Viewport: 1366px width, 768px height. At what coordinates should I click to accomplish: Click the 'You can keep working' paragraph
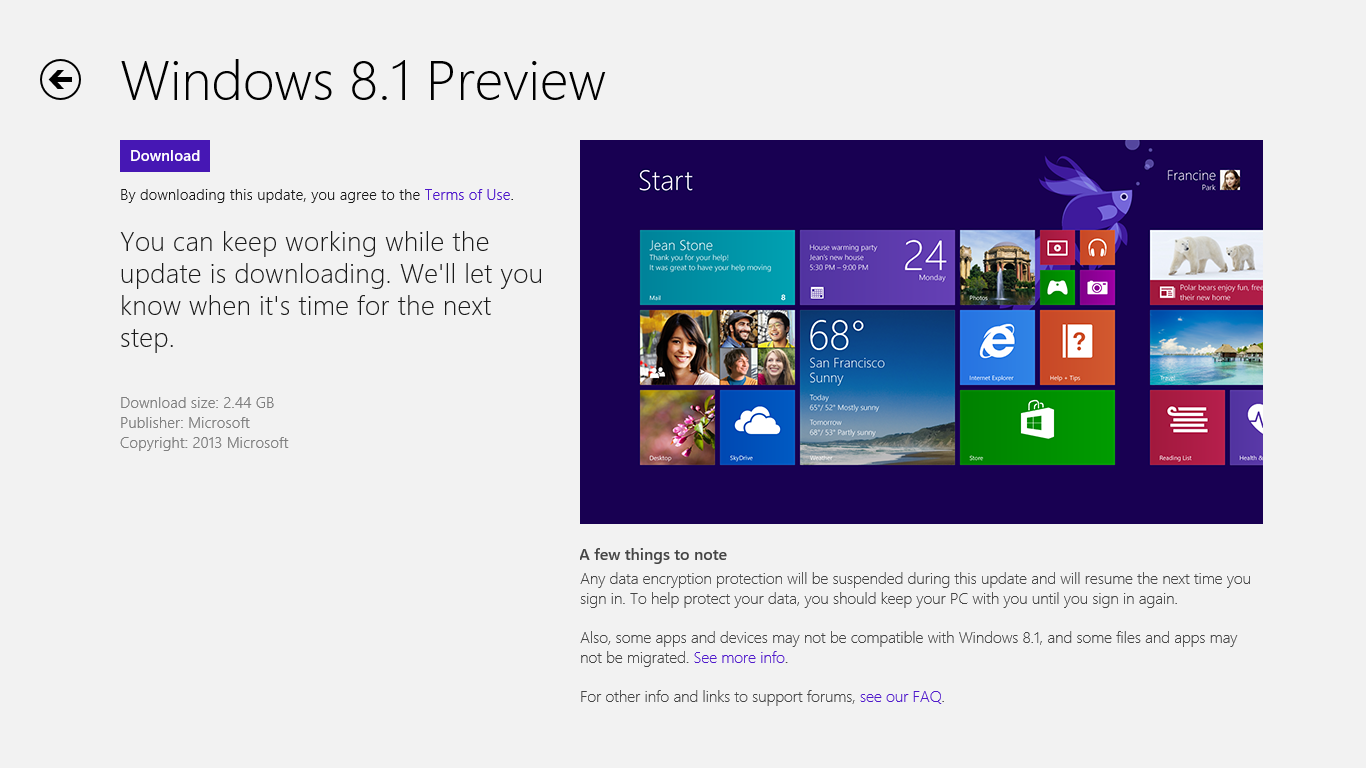[331, 290]
